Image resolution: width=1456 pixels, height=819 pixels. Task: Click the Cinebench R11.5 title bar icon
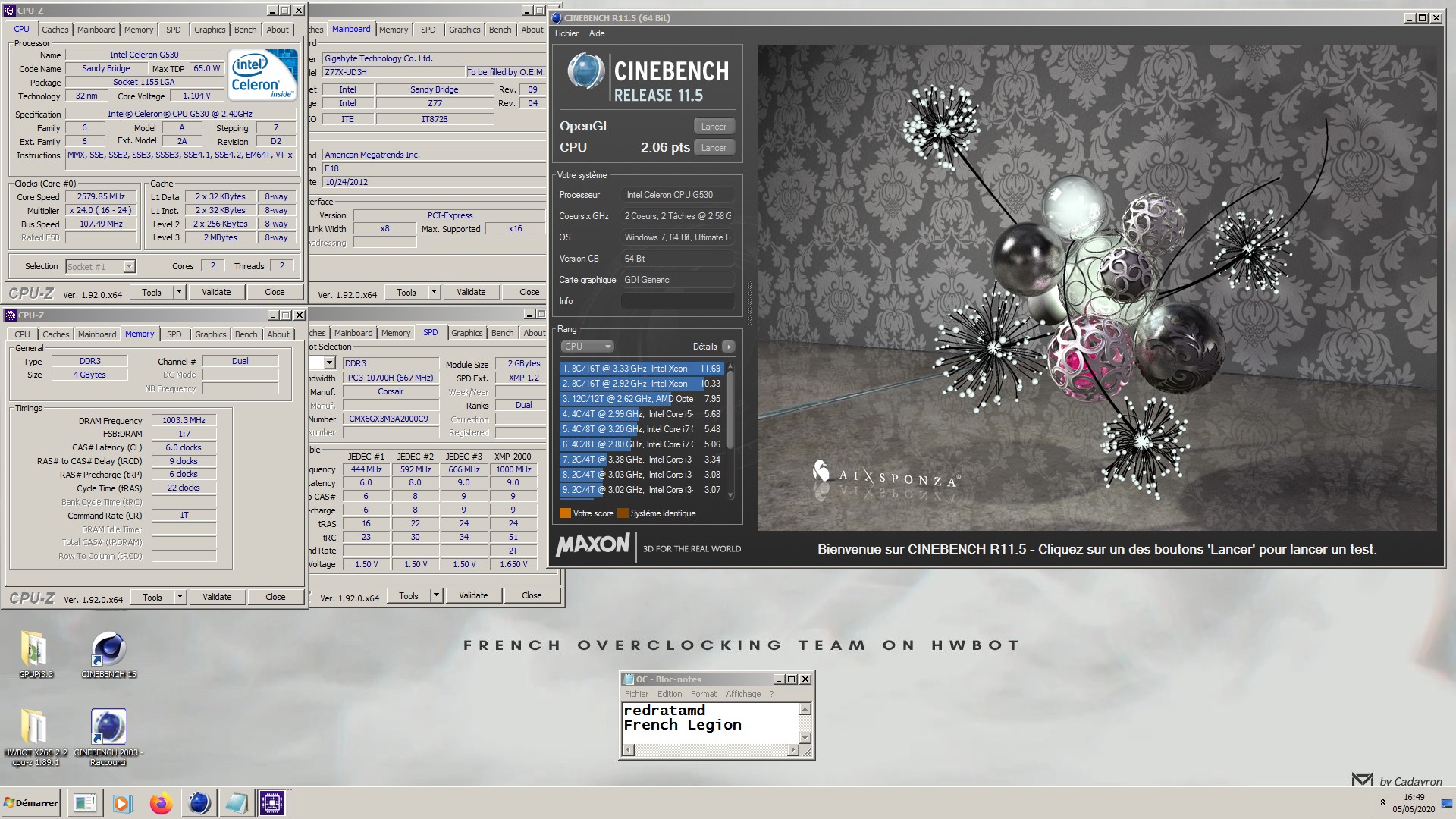pyautogui.click(x=557, y=18)
